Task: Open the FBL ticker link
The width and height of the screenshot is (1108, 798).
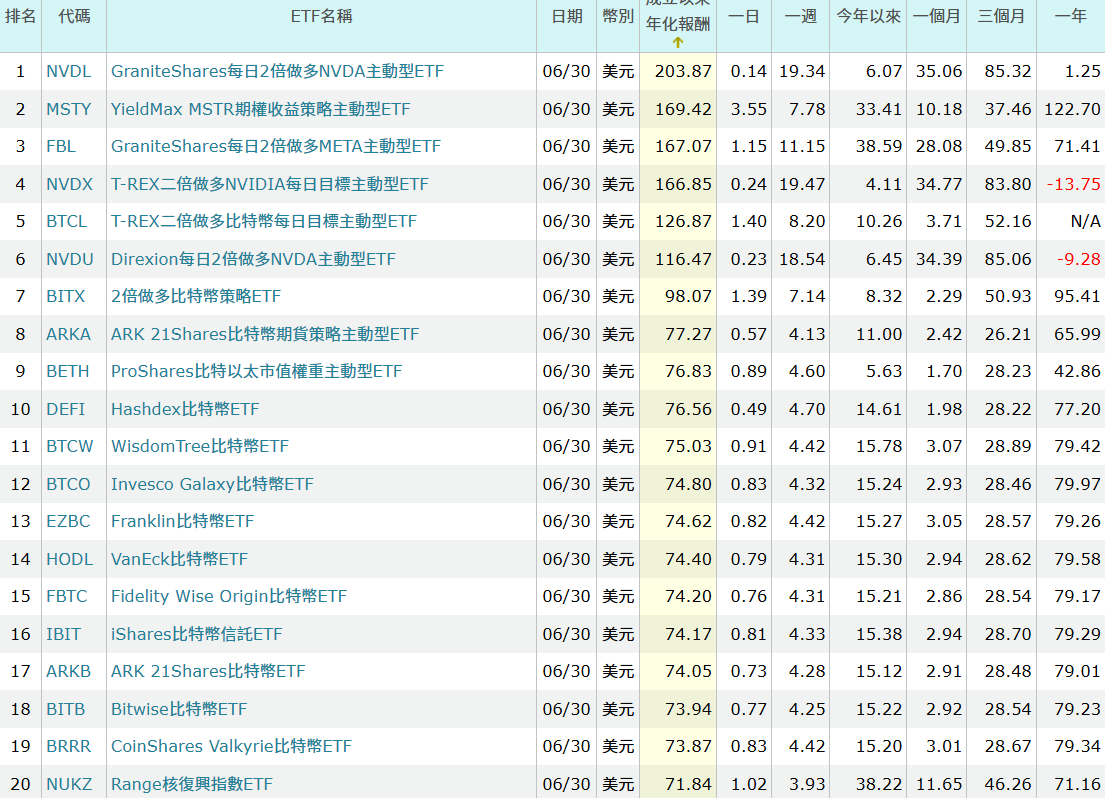Action: [61, 146]
